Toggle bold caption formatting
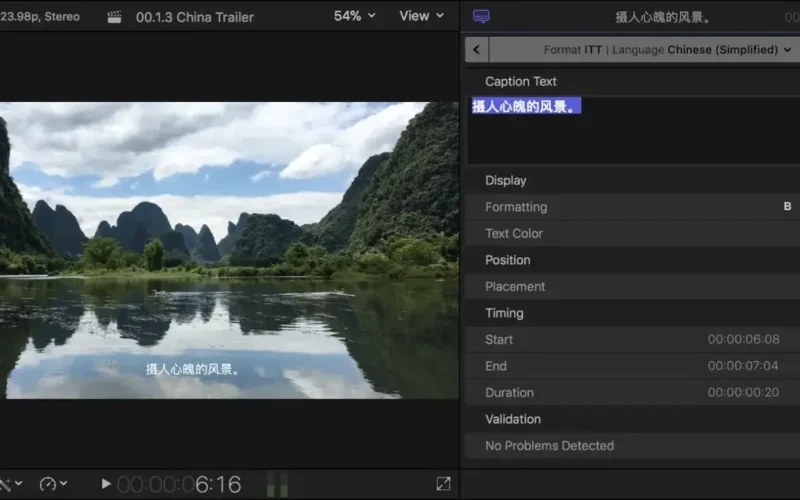The image size is (800, 500). [x=787, y=207]
